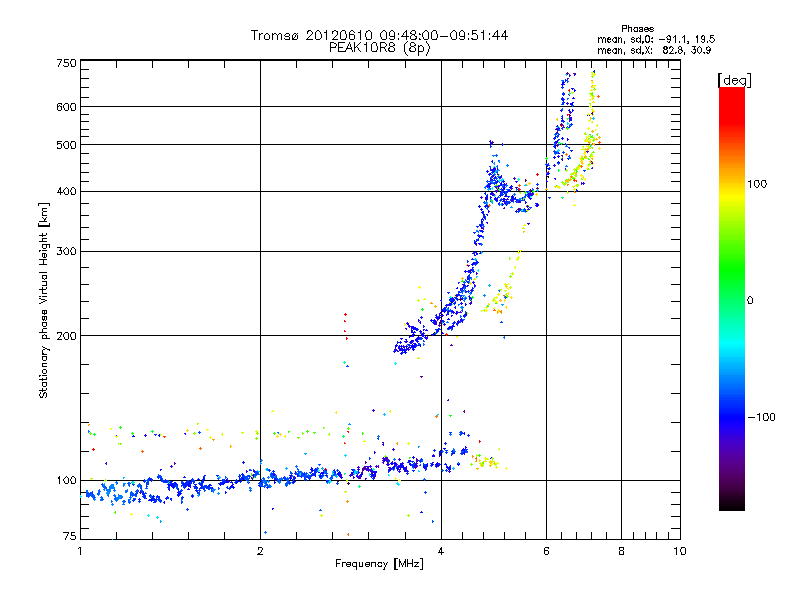Click the colorbar tick label '-100'

[x=761, y=417]
